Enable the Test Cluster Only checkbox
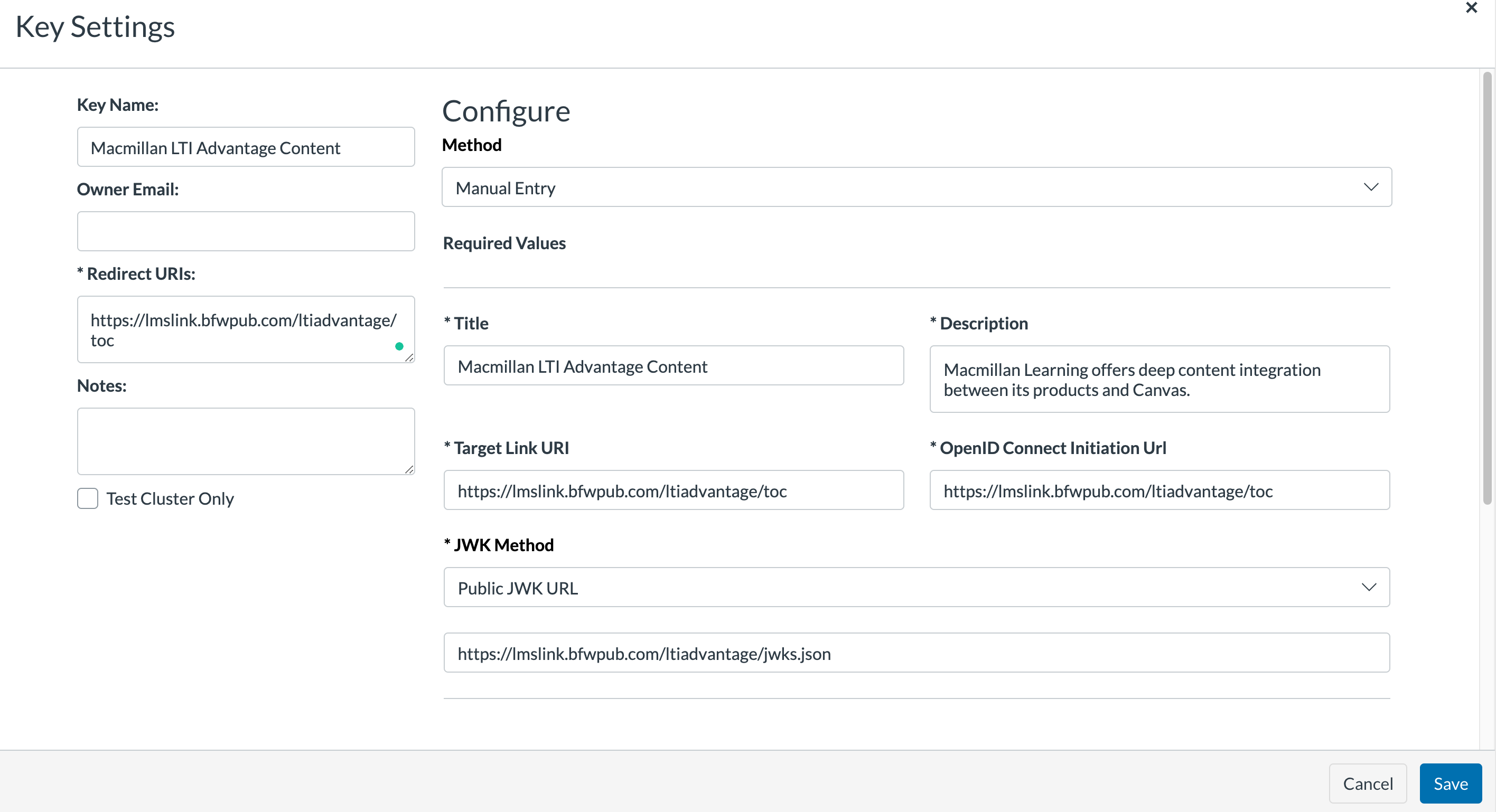Screen dimensions: 1496x812 (87, 498)
